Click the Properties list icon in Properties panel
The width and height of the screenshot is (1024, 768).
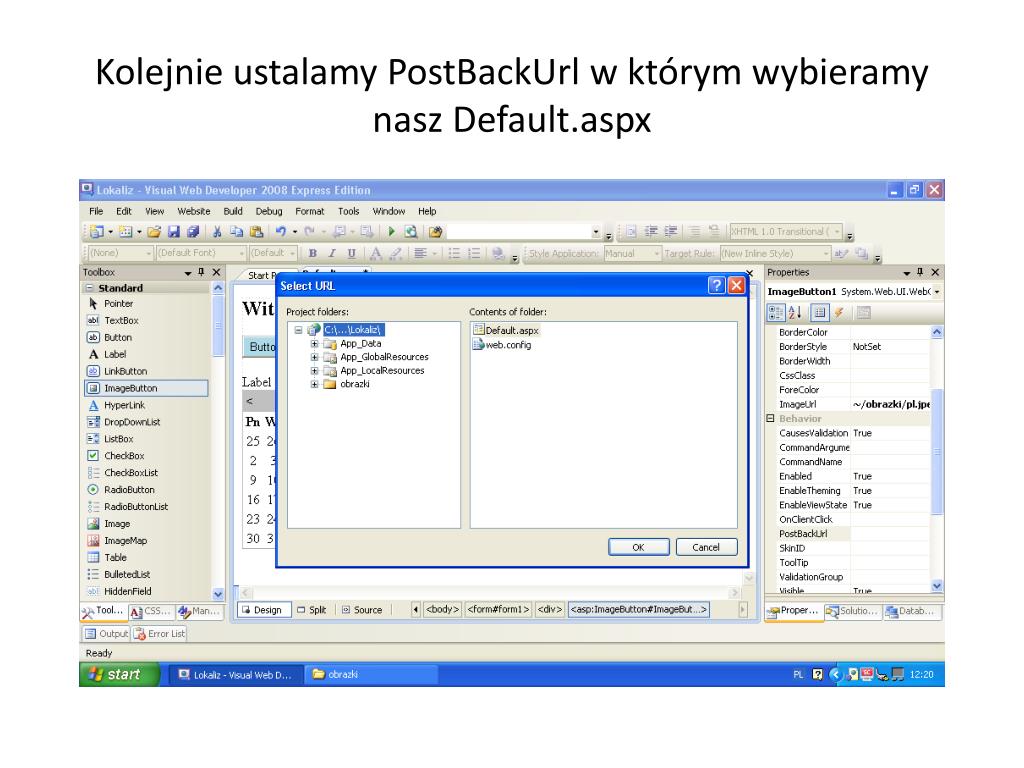tap(820, 313)
